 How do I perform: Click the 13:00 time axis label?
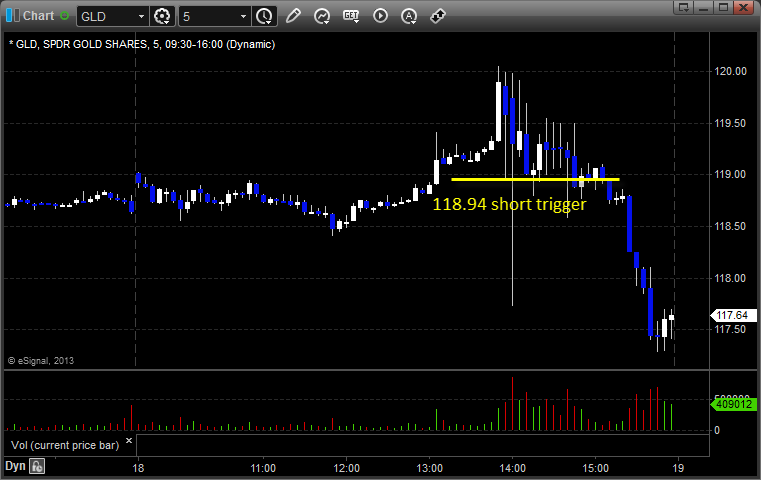click(430, 468)
